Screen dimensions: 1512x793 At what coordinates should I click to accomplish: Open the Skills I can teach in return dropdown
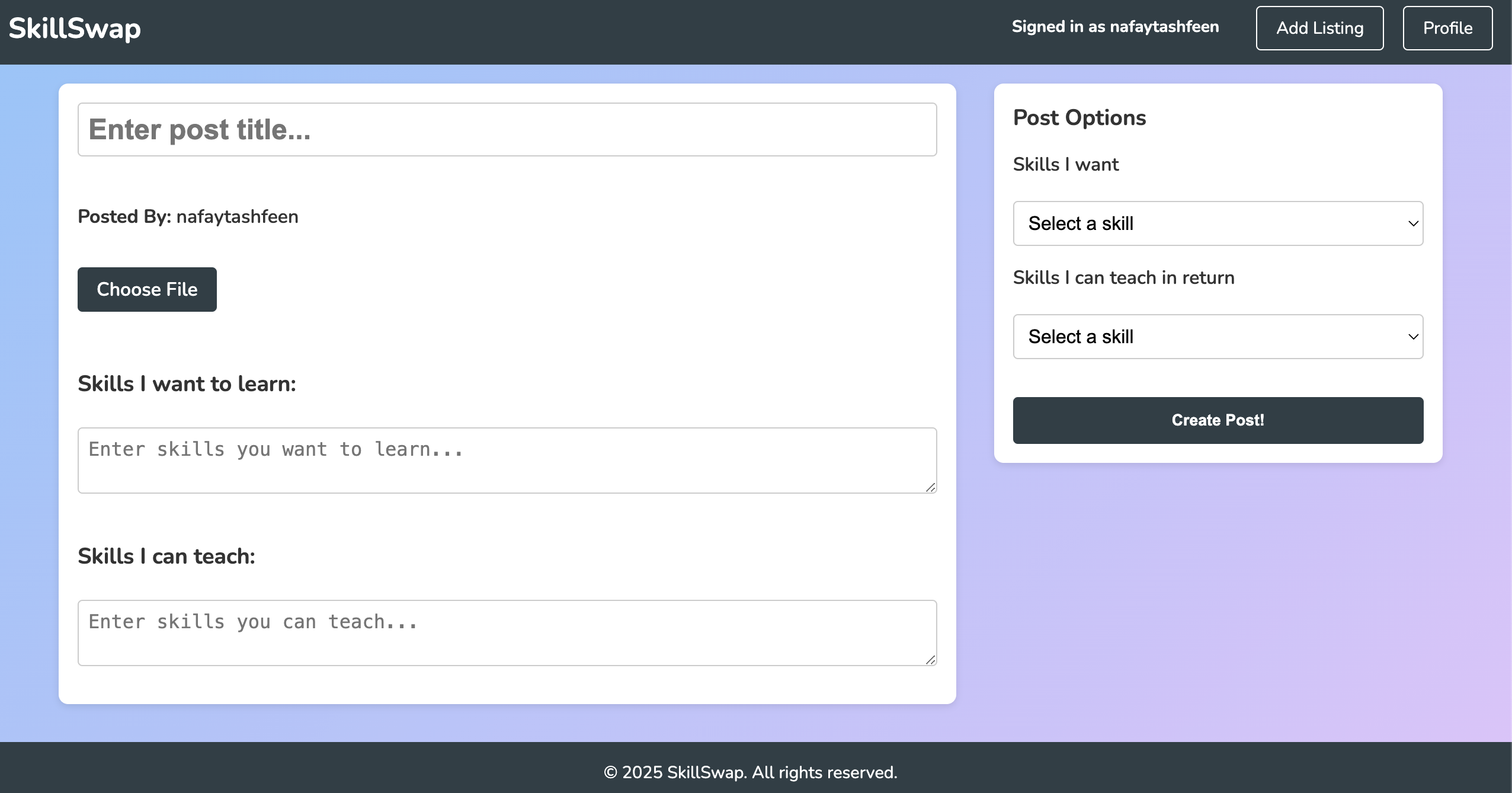tap(1218, 337)
